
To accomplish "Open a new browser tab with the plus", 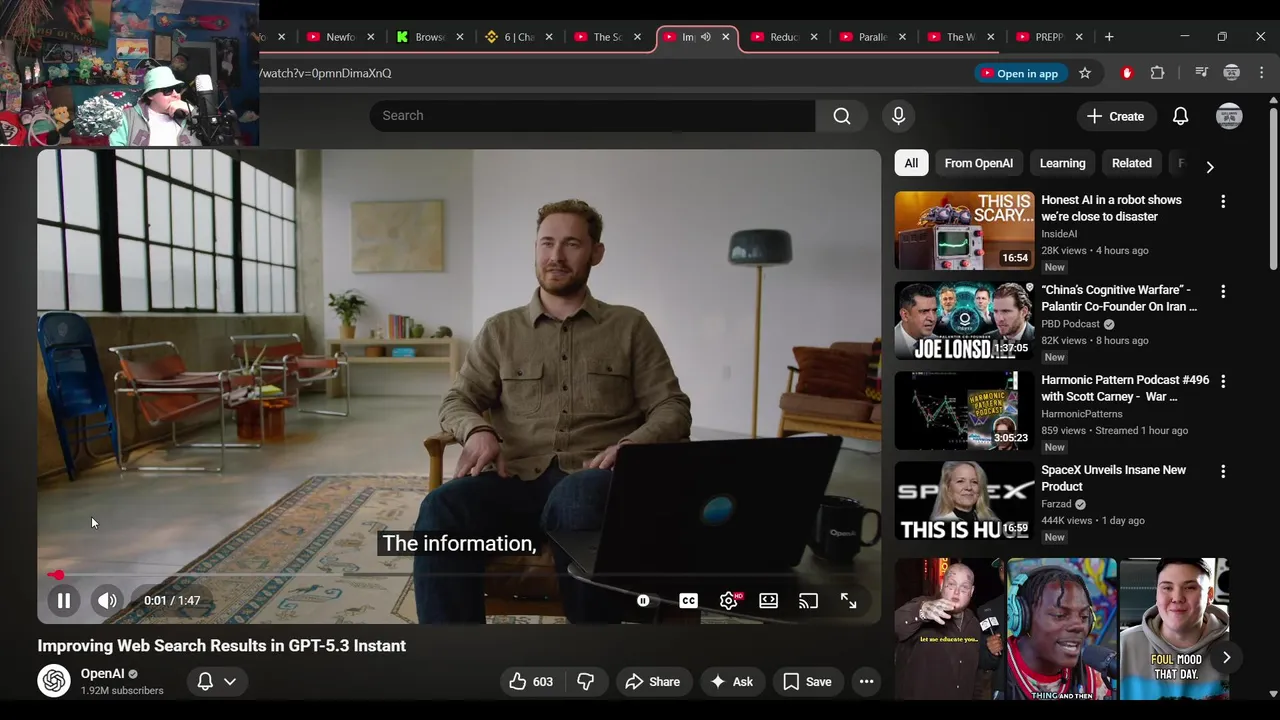I will point(1109,37).
